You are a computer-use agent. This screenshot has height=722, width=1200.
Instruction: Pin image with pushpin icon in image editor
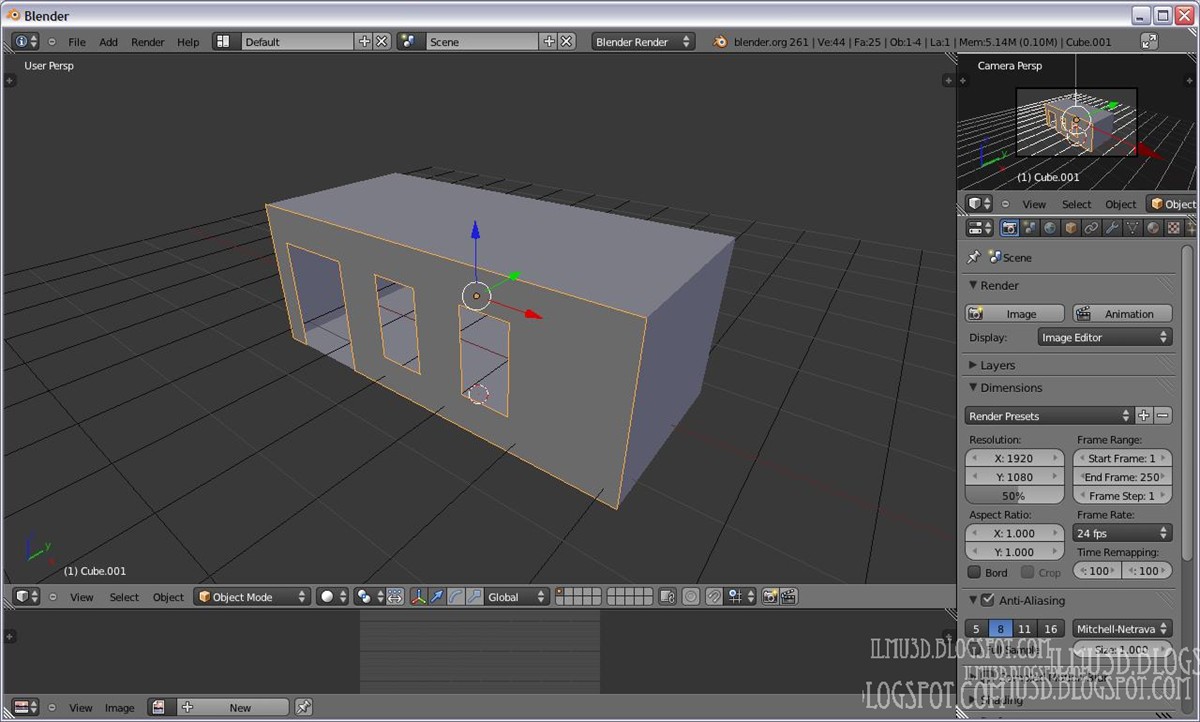click(304, 707)
